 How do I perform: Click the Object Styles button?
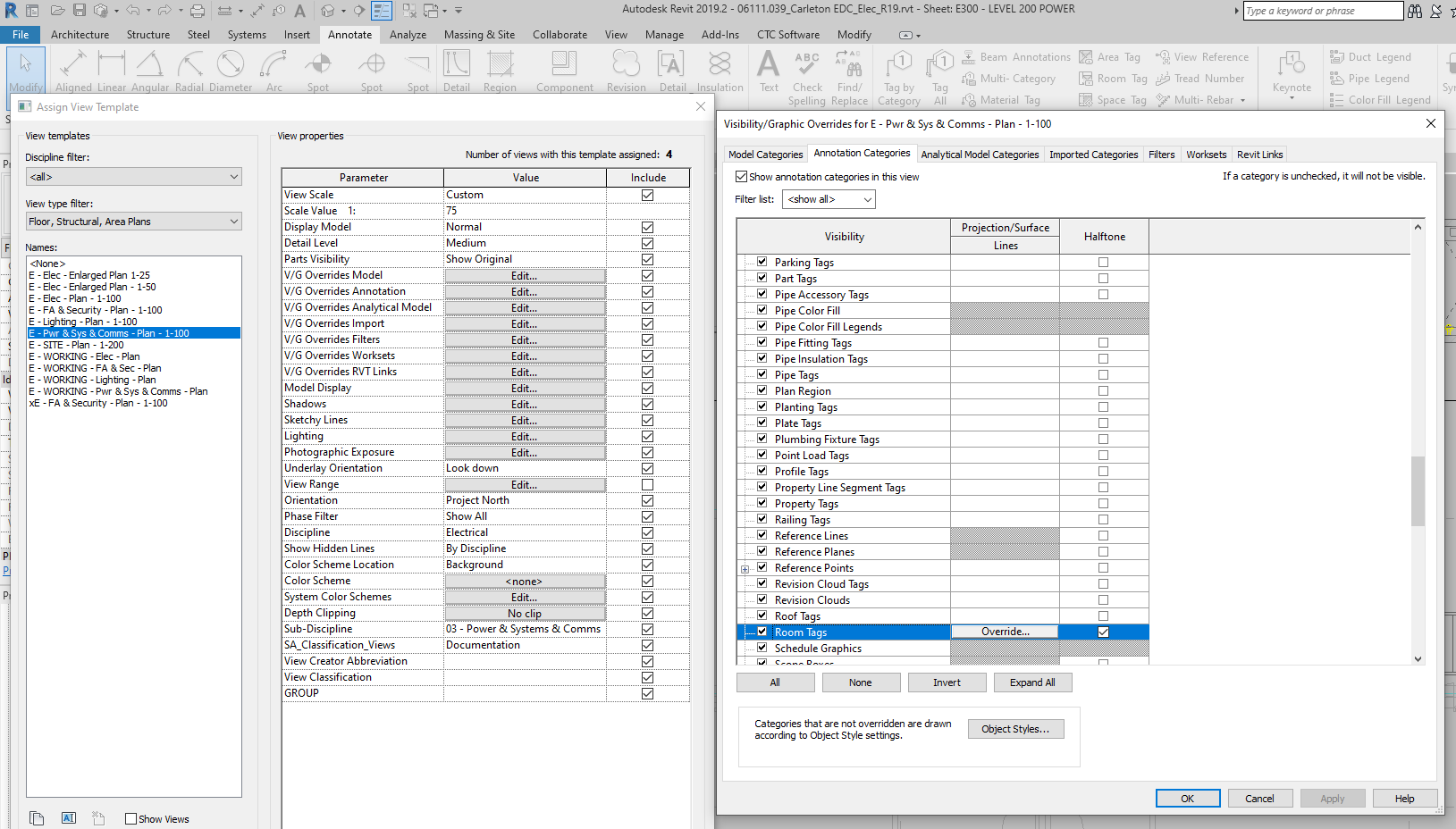click(1015, 729)
